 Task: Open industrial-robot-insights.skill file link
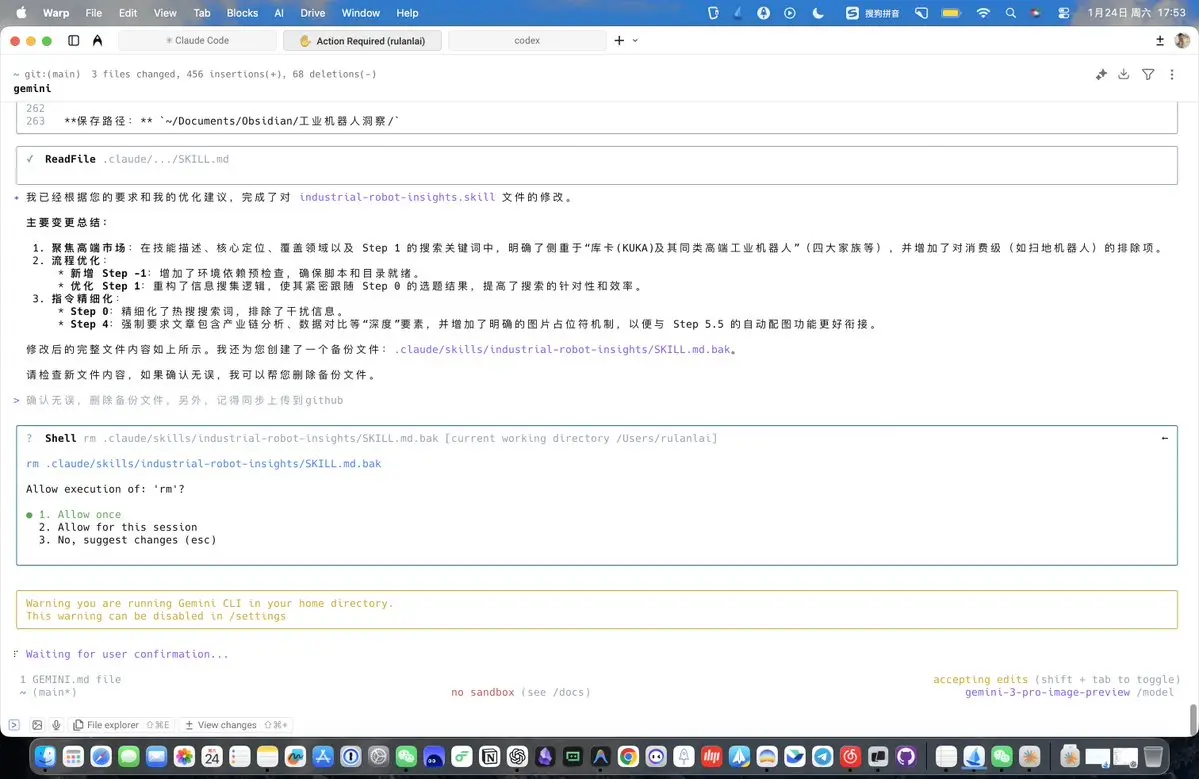point(397,197)
